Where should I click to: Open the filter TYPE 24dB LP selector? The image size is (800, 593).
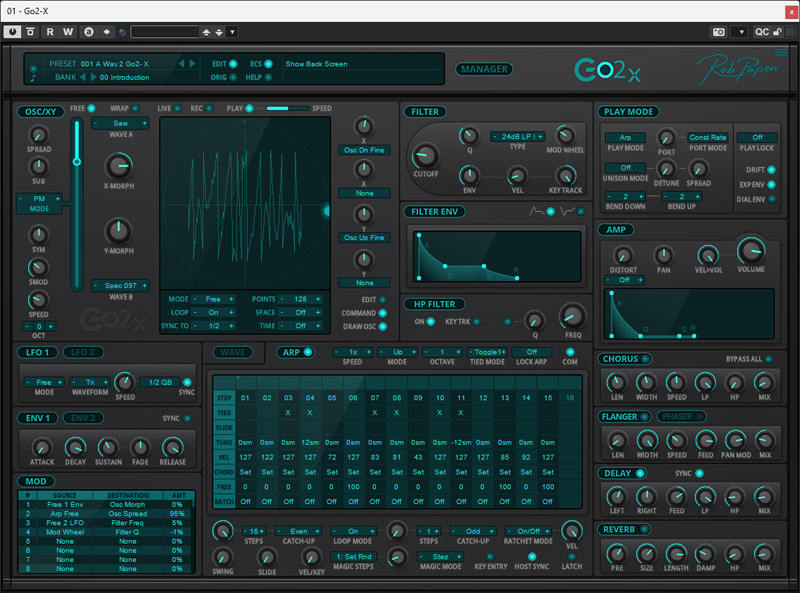516,136
